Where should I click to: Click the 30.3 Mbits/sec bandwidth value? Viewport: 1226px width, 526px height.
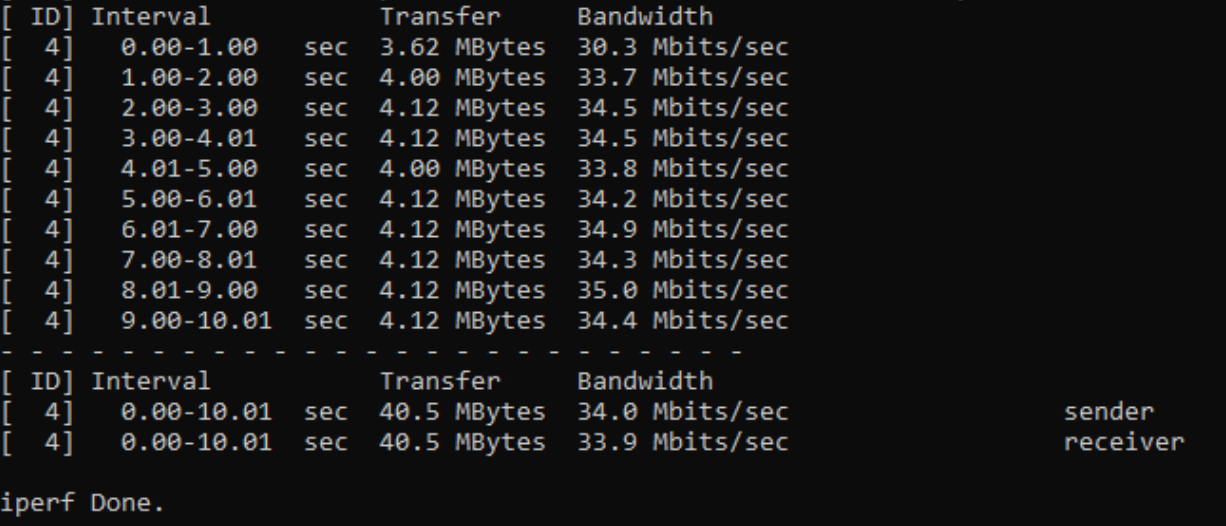[683, 48]
